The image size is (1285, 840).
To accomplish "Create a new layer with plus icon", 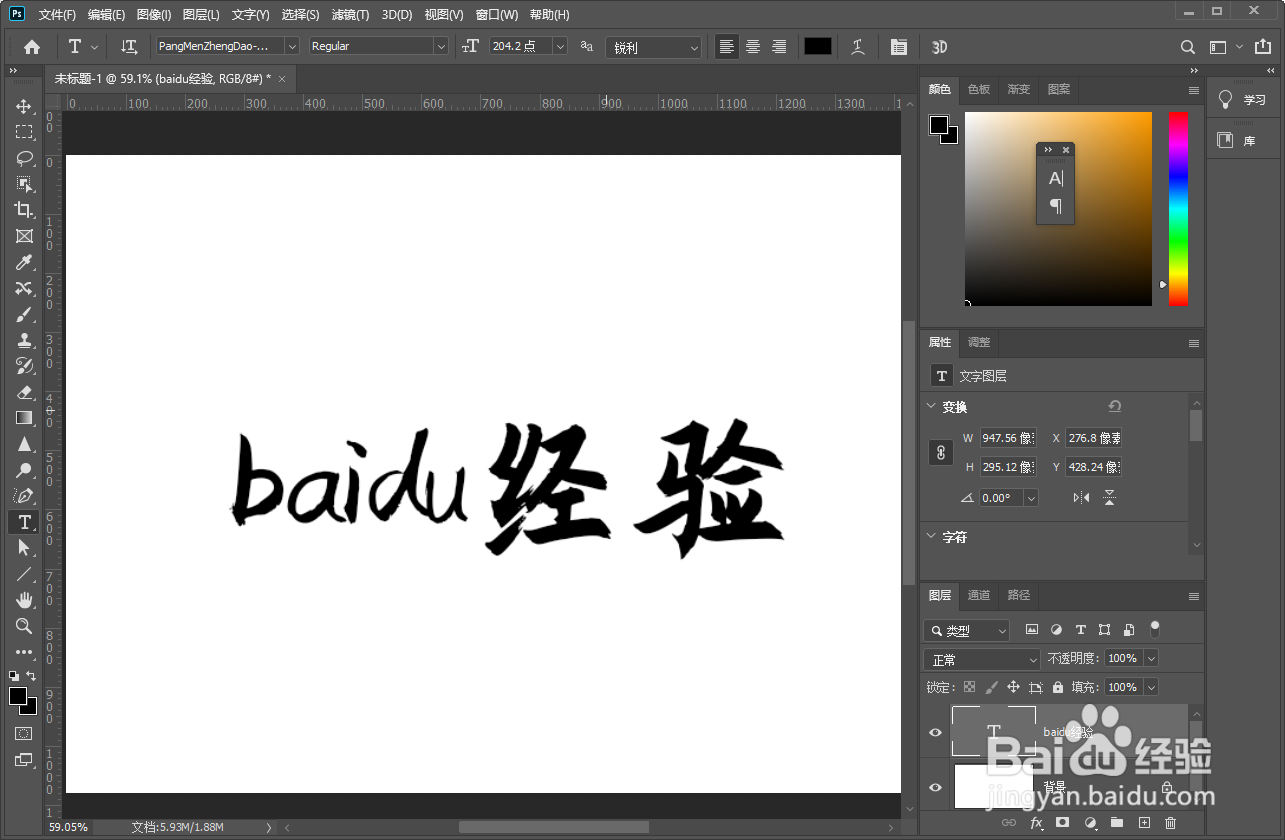I will coord(1145,823).
